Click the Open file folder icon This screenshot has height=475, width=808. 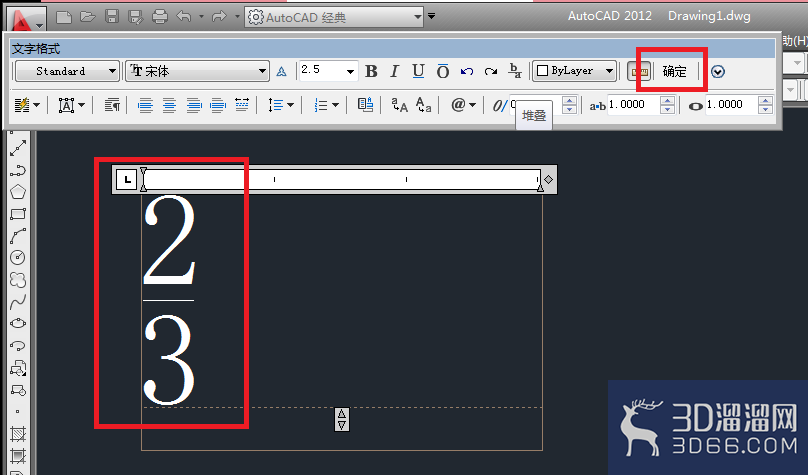pos(88,17)
